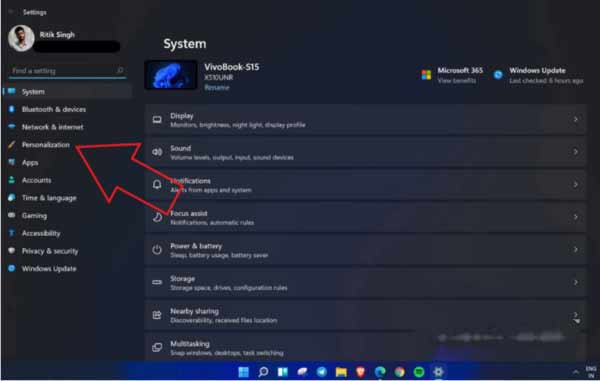Open Spotify from the taskbar

(419, 371)
